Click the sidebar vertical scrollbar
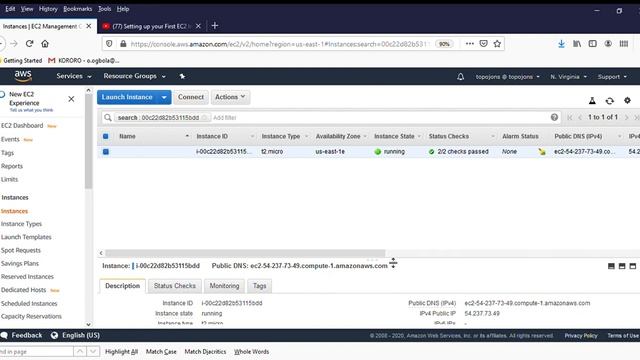Screen dimensions: 640x360 (x=89, y=141)
